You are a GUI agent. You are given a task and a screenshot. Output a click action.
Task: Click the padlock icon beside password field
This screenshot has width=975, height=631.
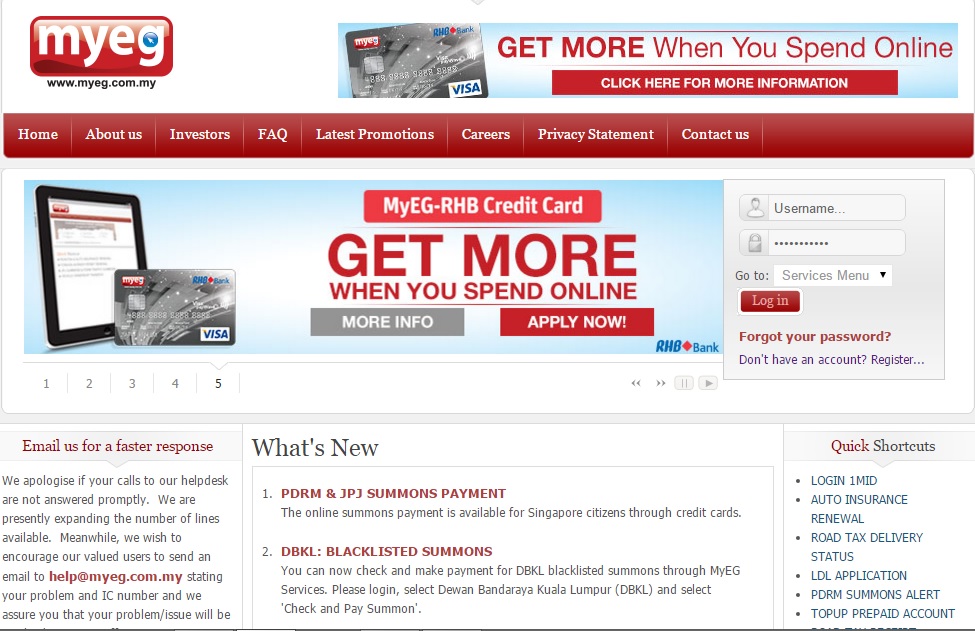[x=755, y=243]
